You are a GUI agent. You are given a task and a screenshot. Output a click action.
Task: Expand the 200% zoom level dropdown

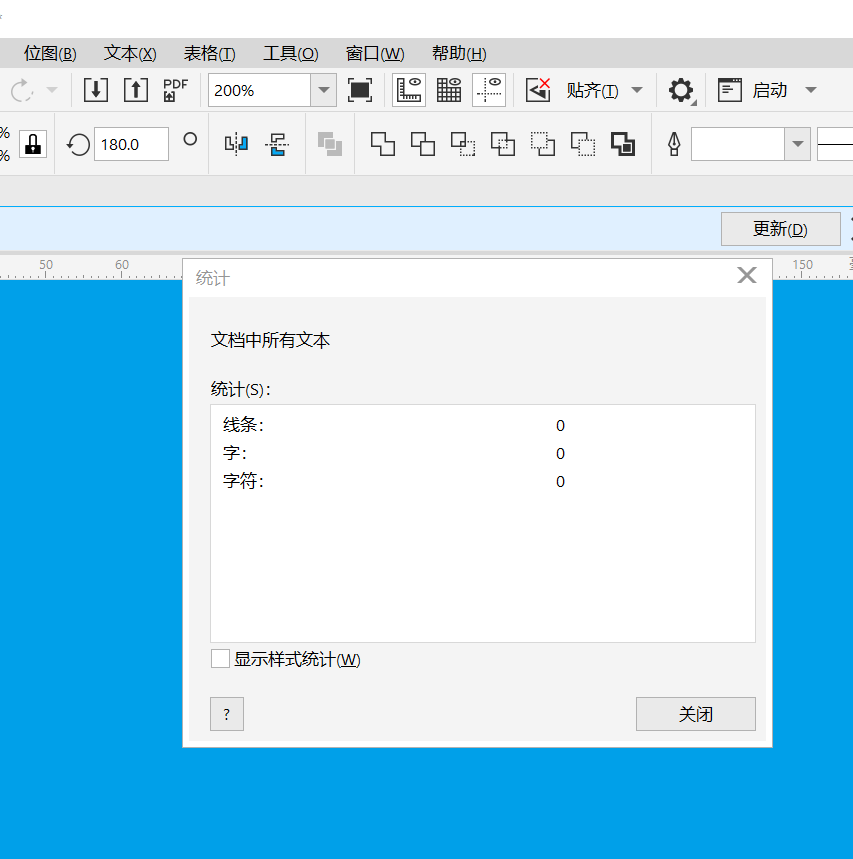click(323, 90)
